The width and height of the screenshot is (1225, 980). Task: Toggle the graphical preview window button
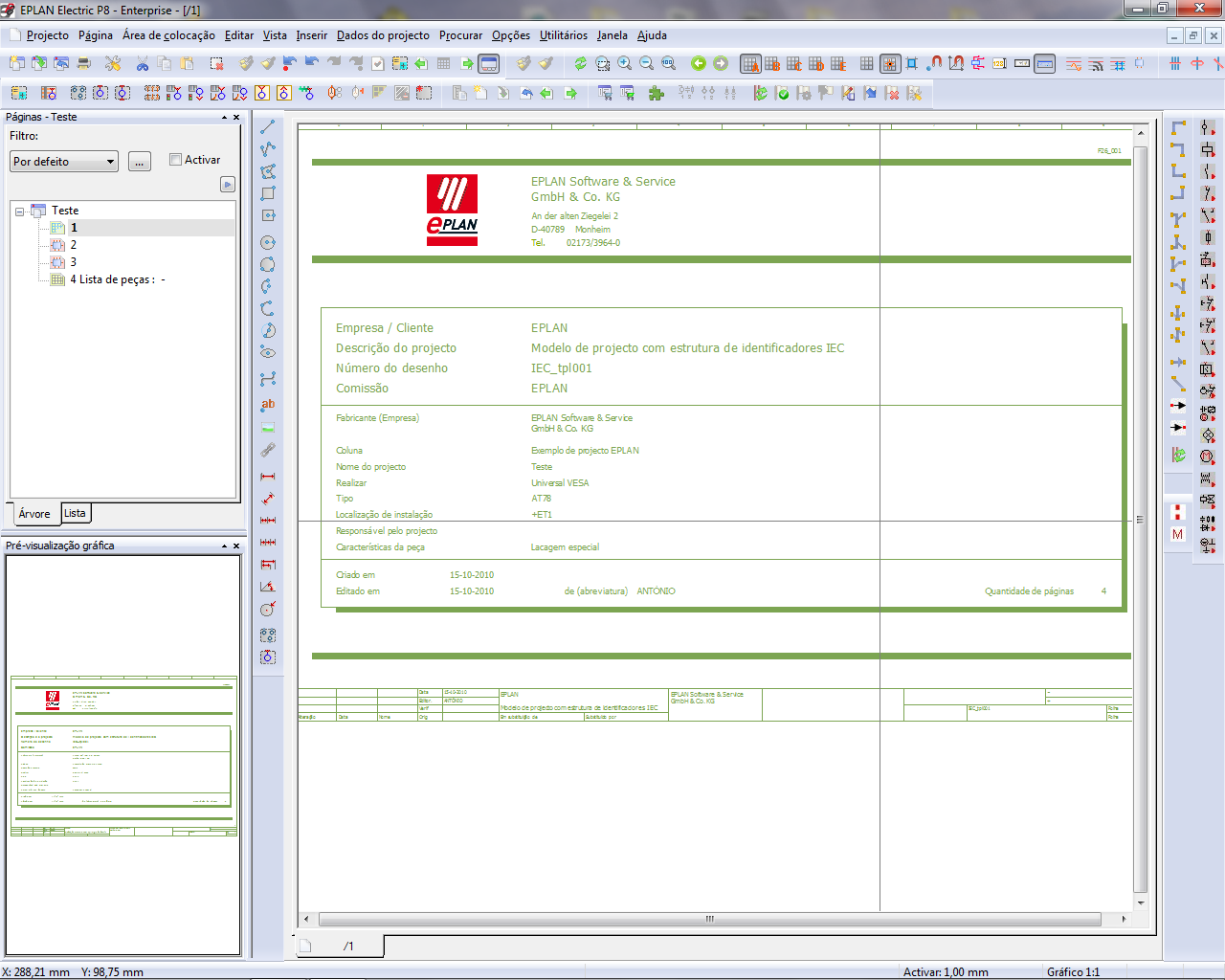489,63
